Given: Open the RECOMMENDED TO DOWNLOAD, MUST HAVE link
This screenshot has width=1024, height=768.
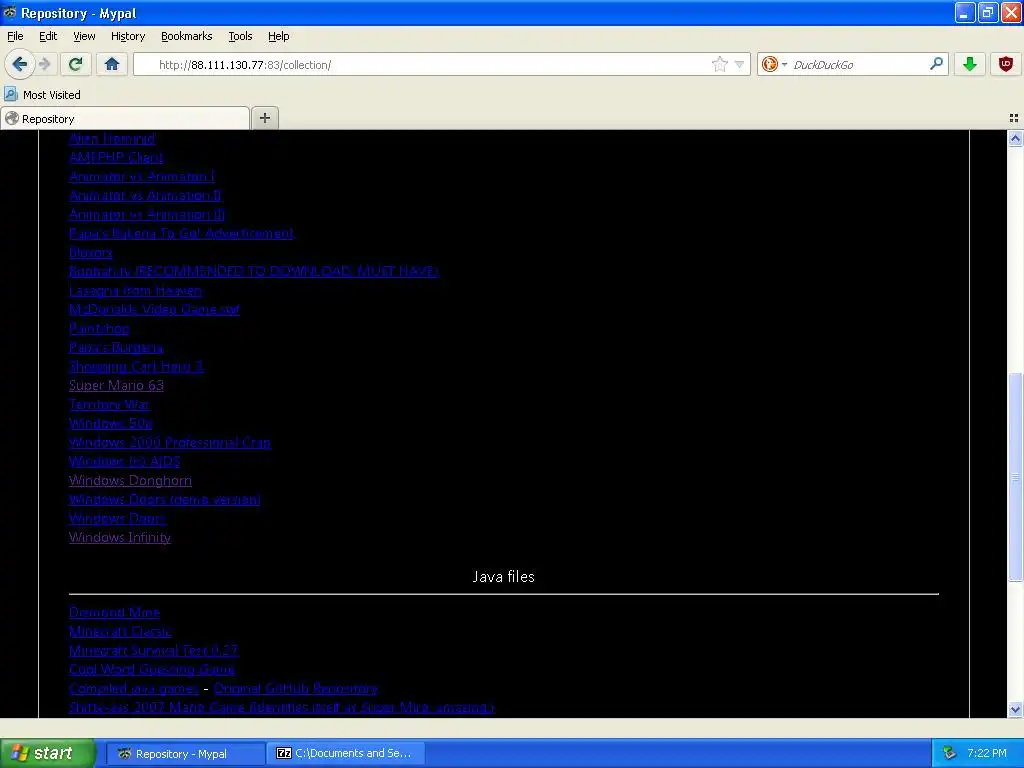Looking at the screenshot, I should pyautogui.click(x=253, y=271).
